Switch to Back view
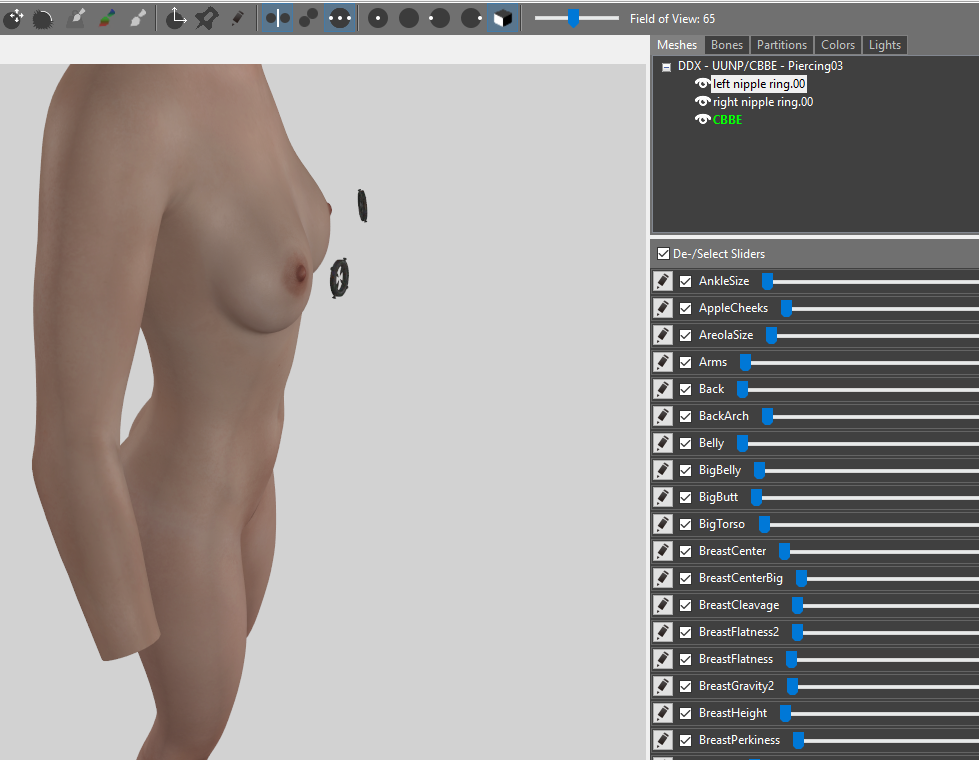 (x=409, y=19)
